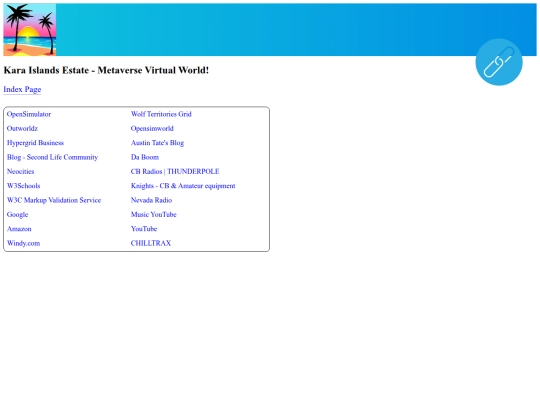Visit the Outworldz link
540x405 pixels.
[22, 128]
